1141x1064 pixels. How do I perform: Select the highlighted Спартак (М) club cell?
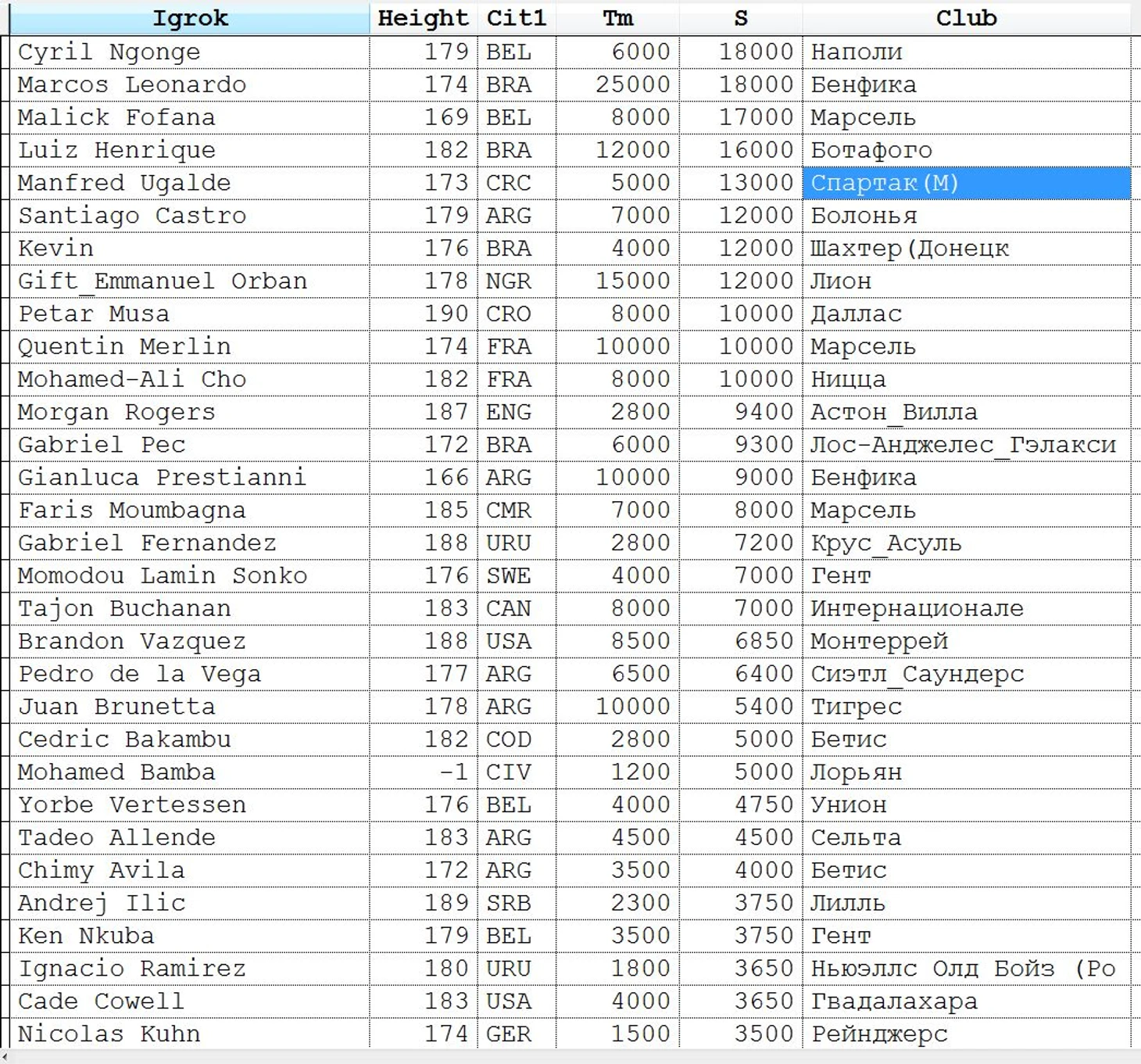coord(966,183)
